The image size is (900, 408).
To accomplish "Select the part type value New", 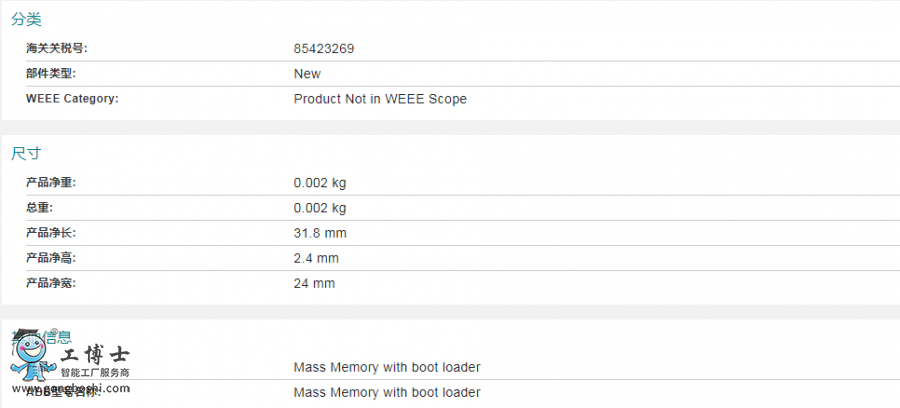I will click(307, 74).
